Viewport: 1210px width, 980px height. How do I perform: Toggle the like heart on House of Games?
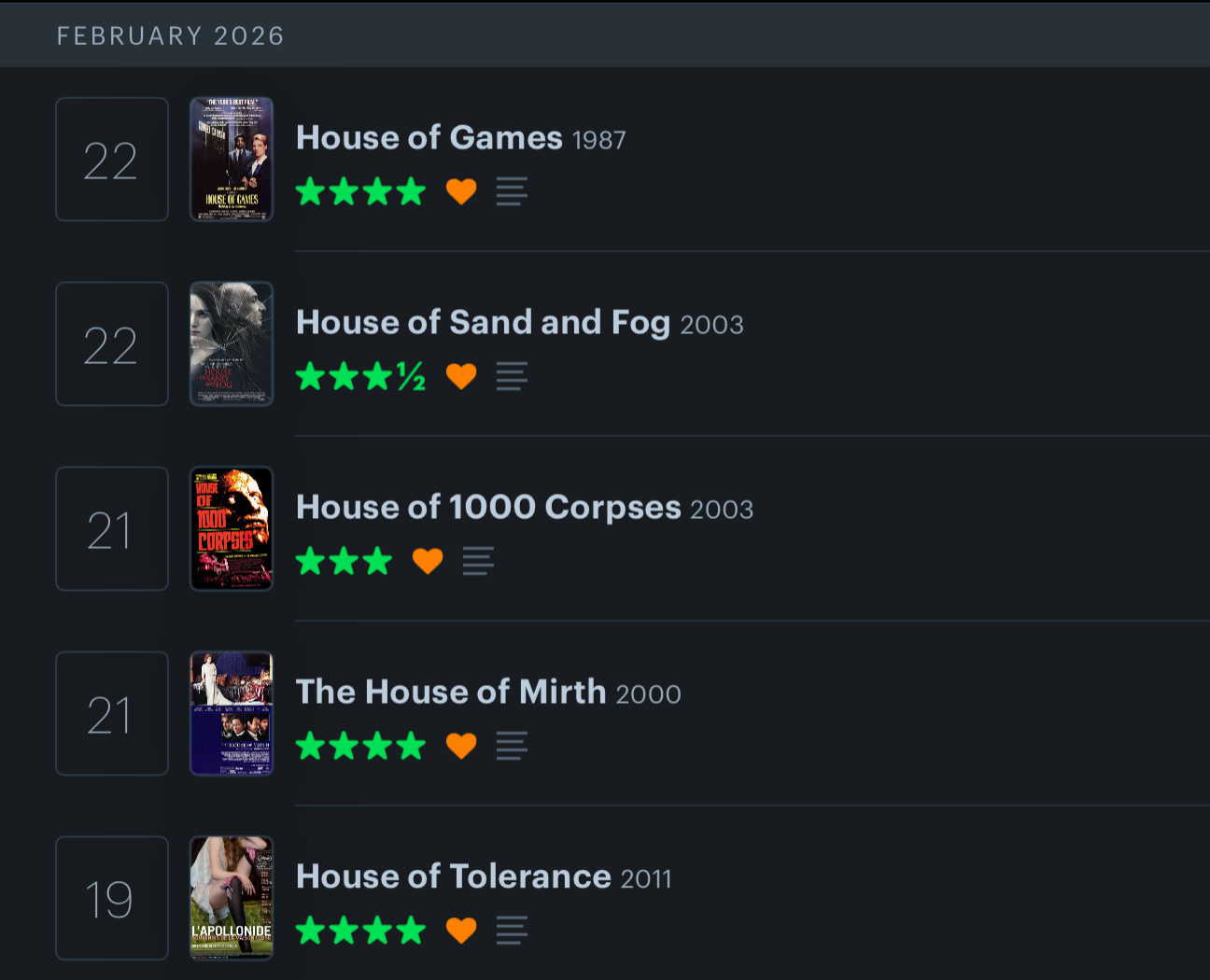point(461,191)
